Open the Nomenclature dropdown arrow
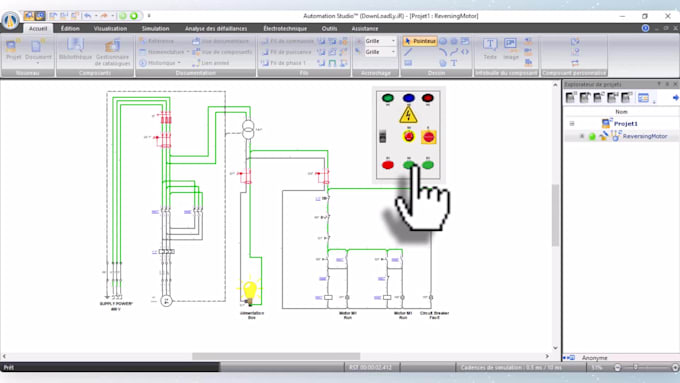This screenshot has width=680, height=383. pyautogui.click(x=188, y=52)
